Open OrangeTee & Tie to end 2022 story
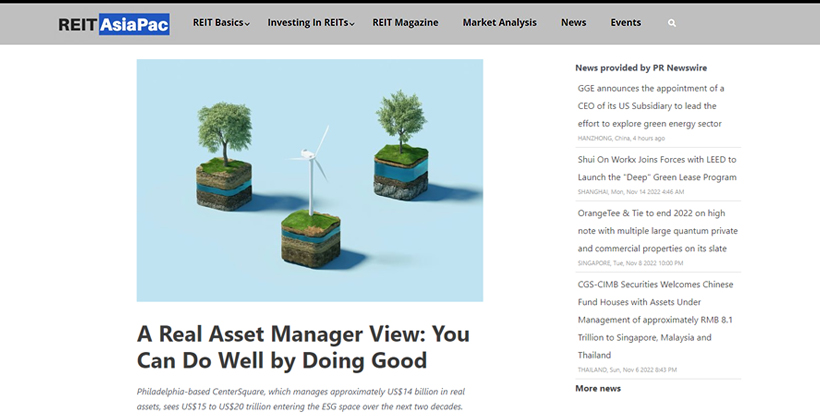 pos(657,231)
